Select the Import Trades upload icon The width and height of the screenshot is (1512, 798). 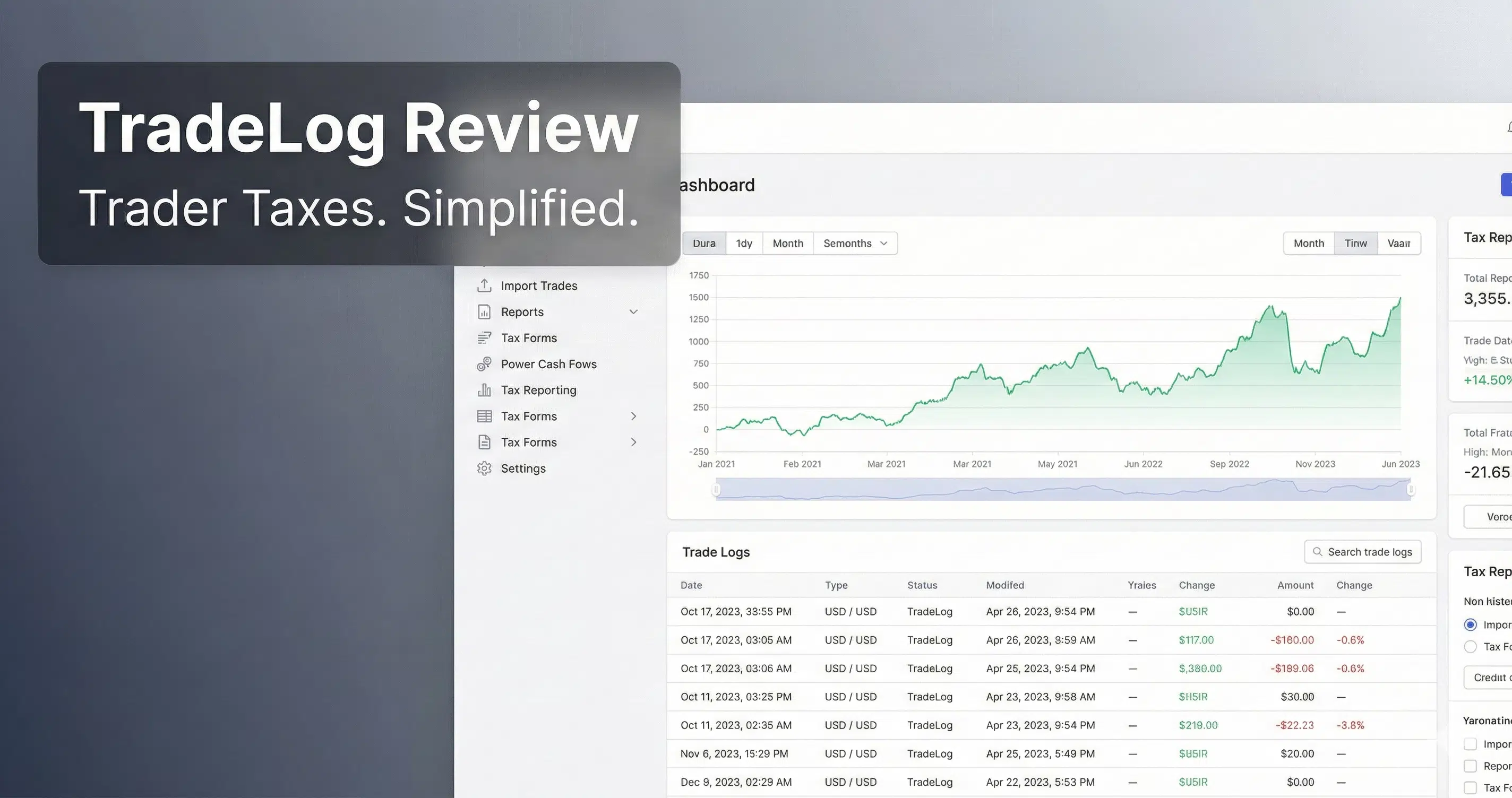(484, 286)
